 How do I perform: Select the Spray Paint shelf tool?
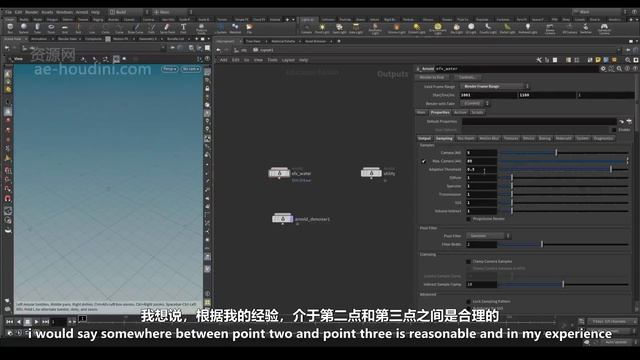[167, 28]
